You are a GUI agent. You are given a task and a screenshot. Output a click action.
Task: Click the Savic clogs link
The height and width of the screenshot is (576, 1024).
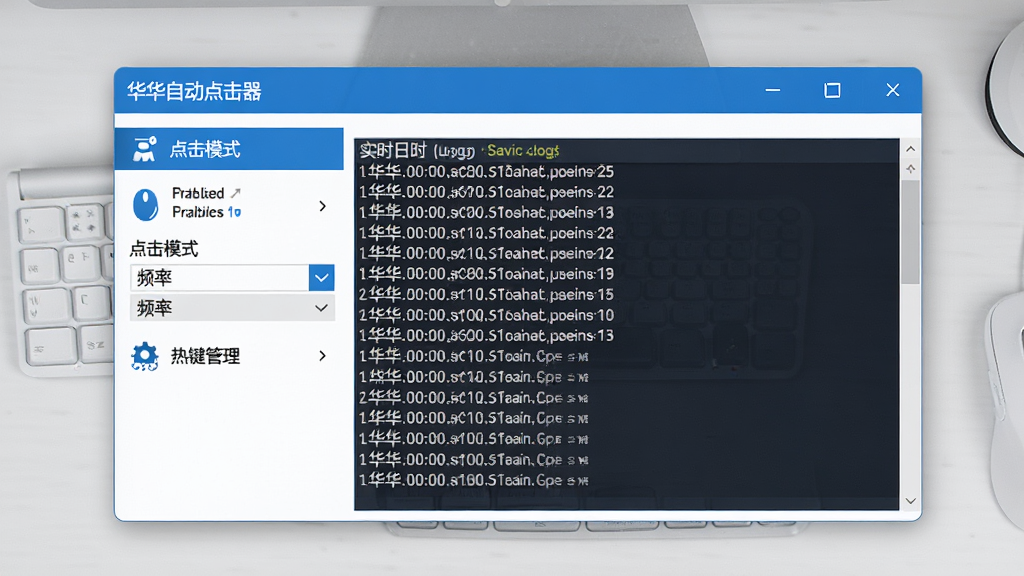click(x=523, y=151)
